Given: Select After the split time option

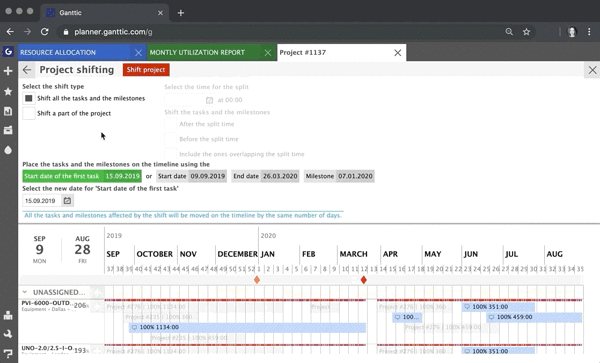Looking at the screenshot, I should tap(171, 124).
